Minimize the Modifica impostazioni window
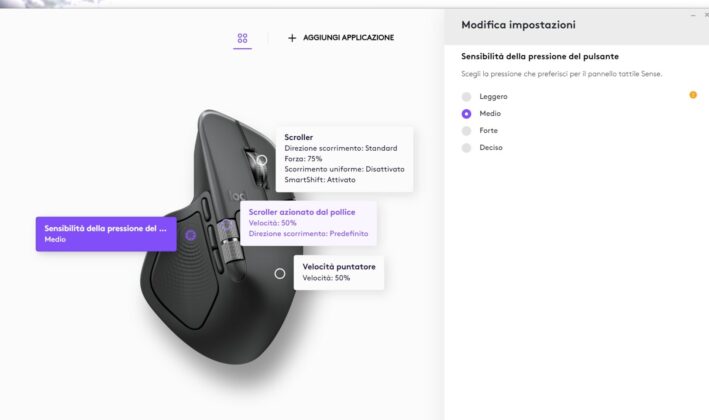Viewport: 709px width, 420px height. [x=693, y=15]
